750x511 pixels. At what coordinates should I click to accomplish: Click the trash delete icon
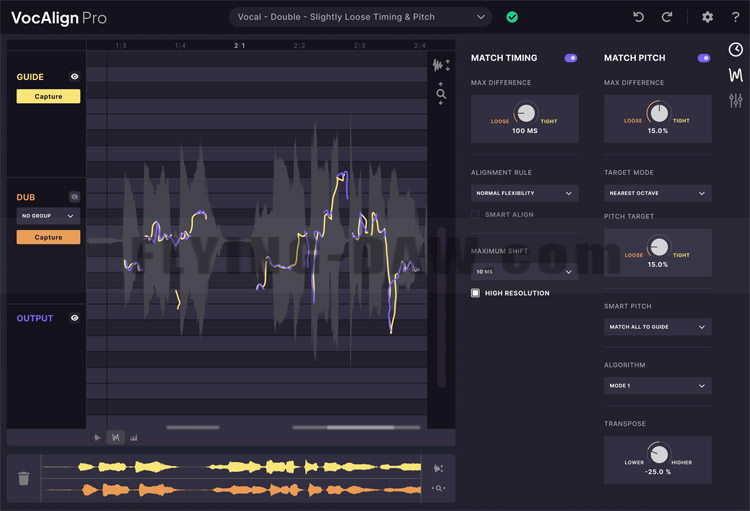pos(23,478)
